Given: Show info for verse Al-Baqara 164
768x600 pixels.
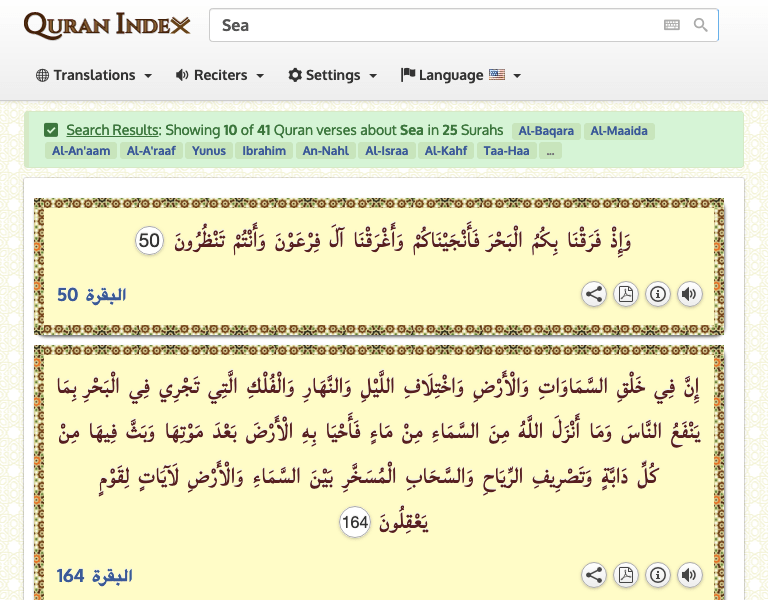Looking at the screenshot, I should click(x=658, y=575).
